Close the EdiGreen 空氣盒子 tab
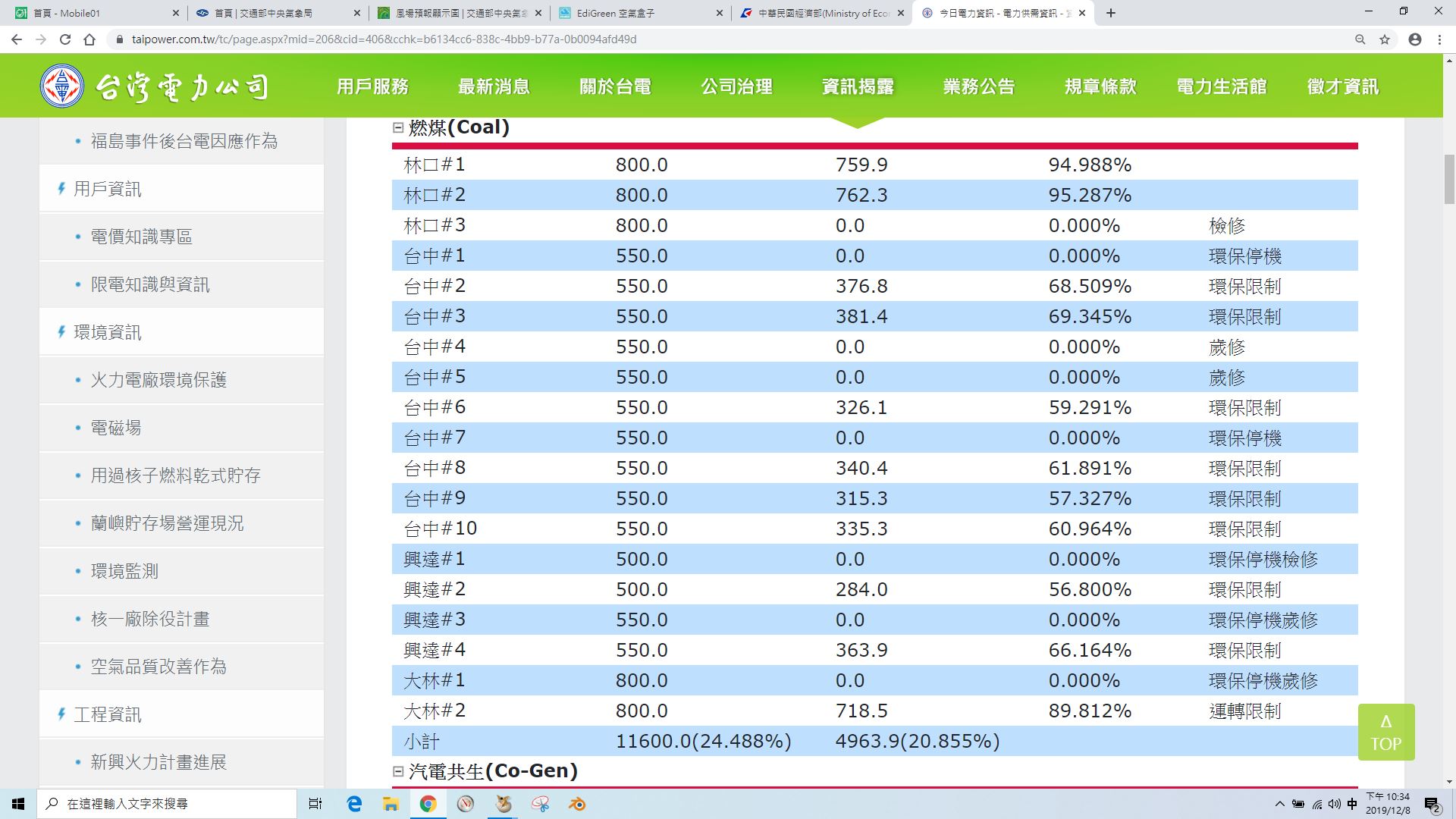The height and width of the screenshot is (819, 1456). [x=720, y=13]
